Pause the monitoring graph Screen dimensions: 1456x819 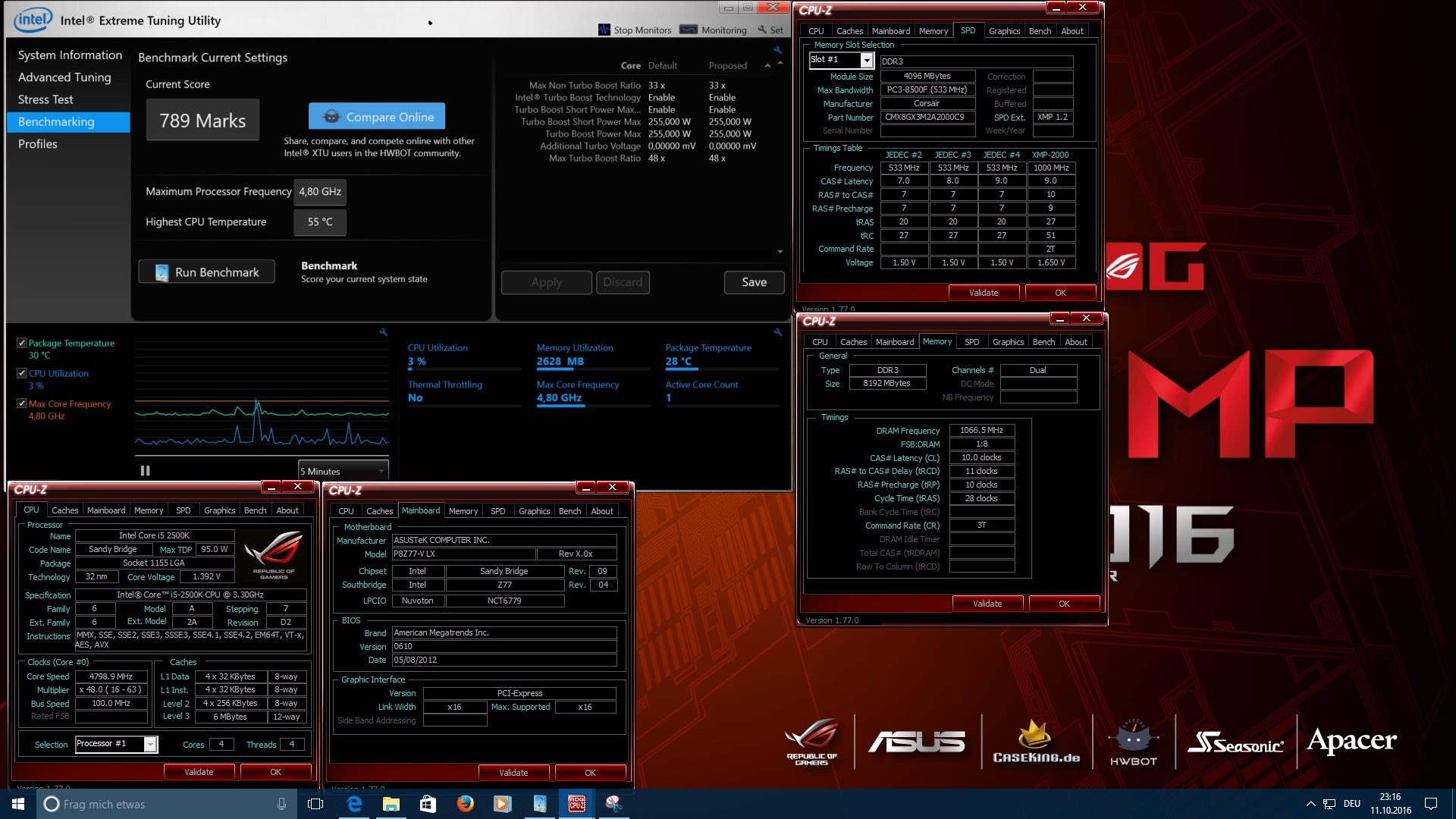point(145,471)
